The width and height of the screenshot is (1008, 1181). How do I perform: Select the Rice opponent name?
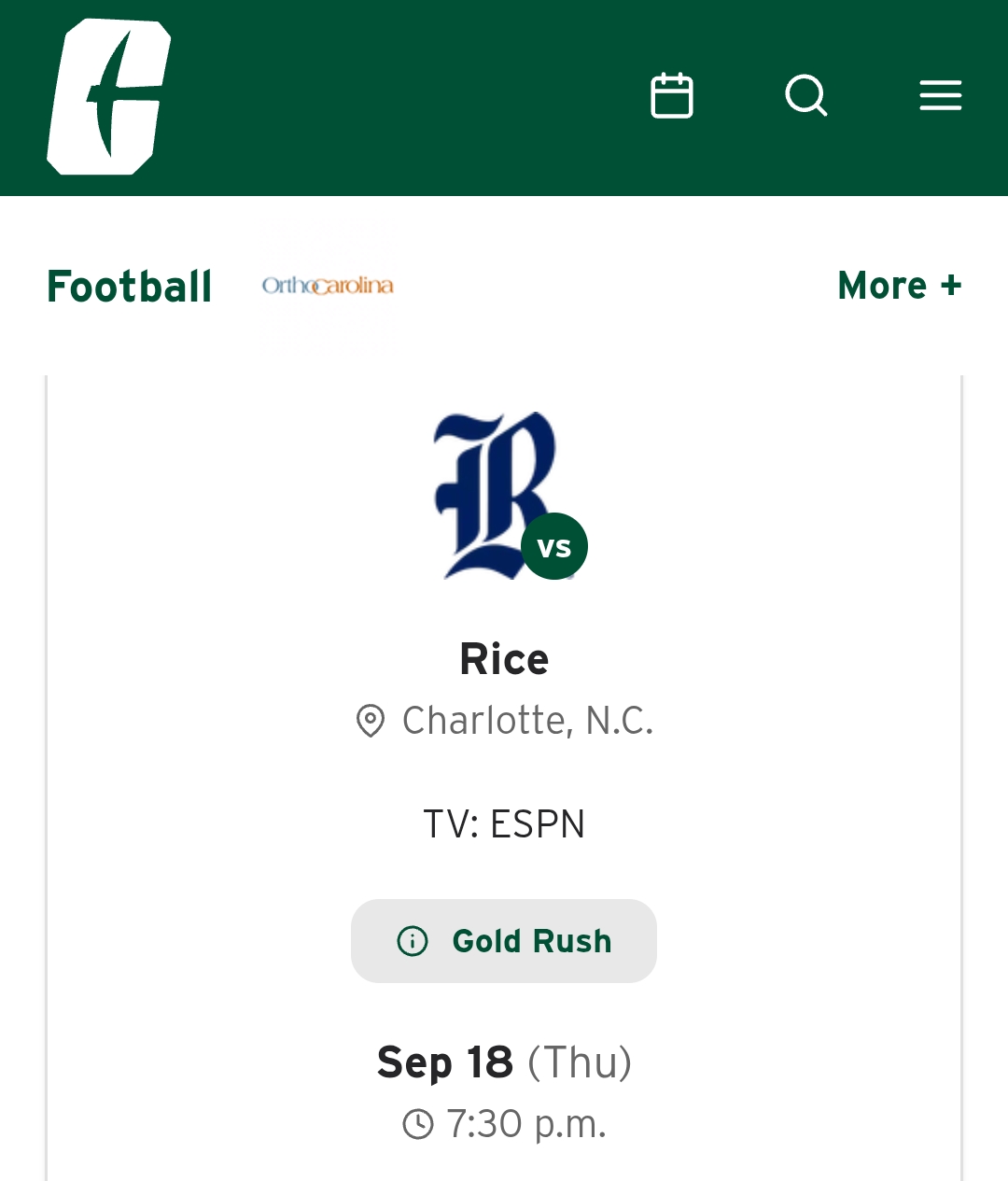pos(504,659)
